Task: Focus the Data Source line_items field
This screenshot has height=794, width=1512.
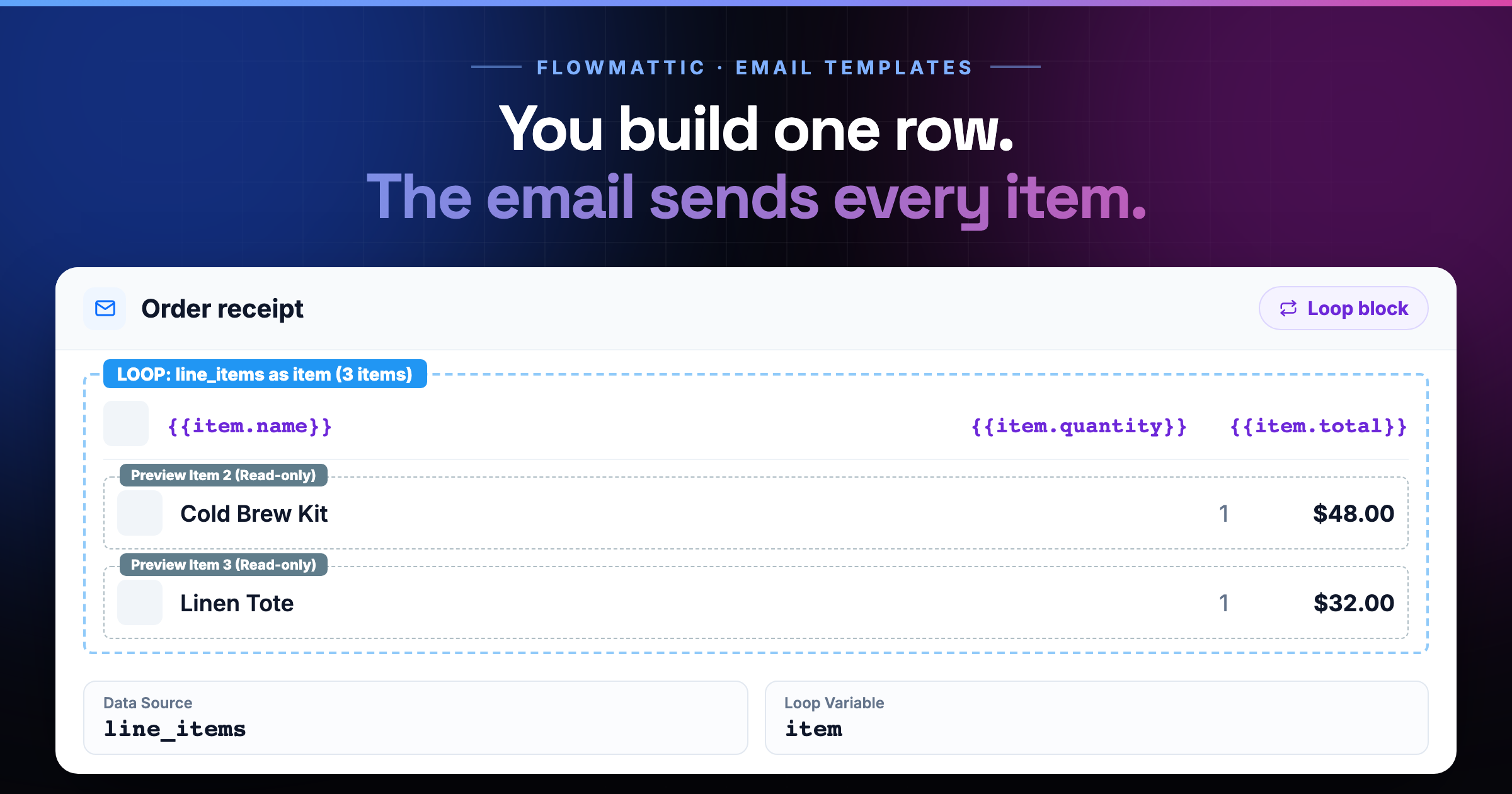Action: click(416, 718)
